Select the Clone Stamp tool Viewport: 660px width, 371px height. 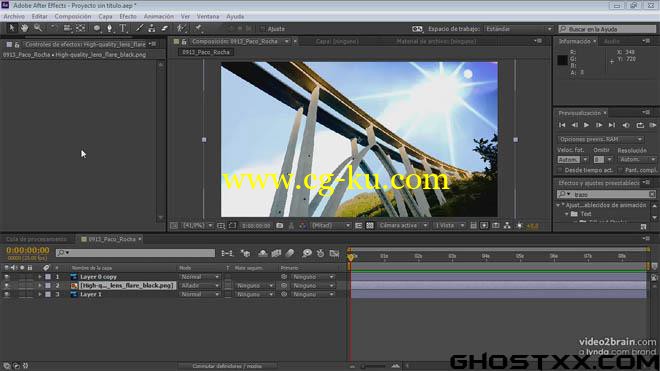[x=152, y=28]
